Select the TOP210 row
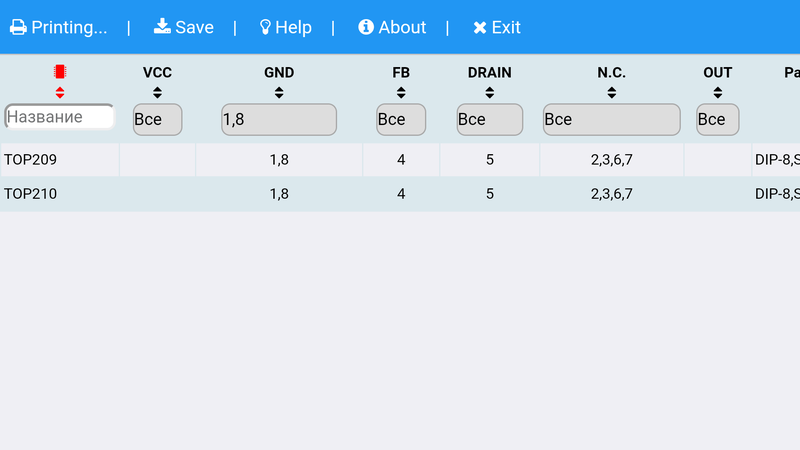The width and height of the screenshot is (800, 450). [x=400, y=194]
